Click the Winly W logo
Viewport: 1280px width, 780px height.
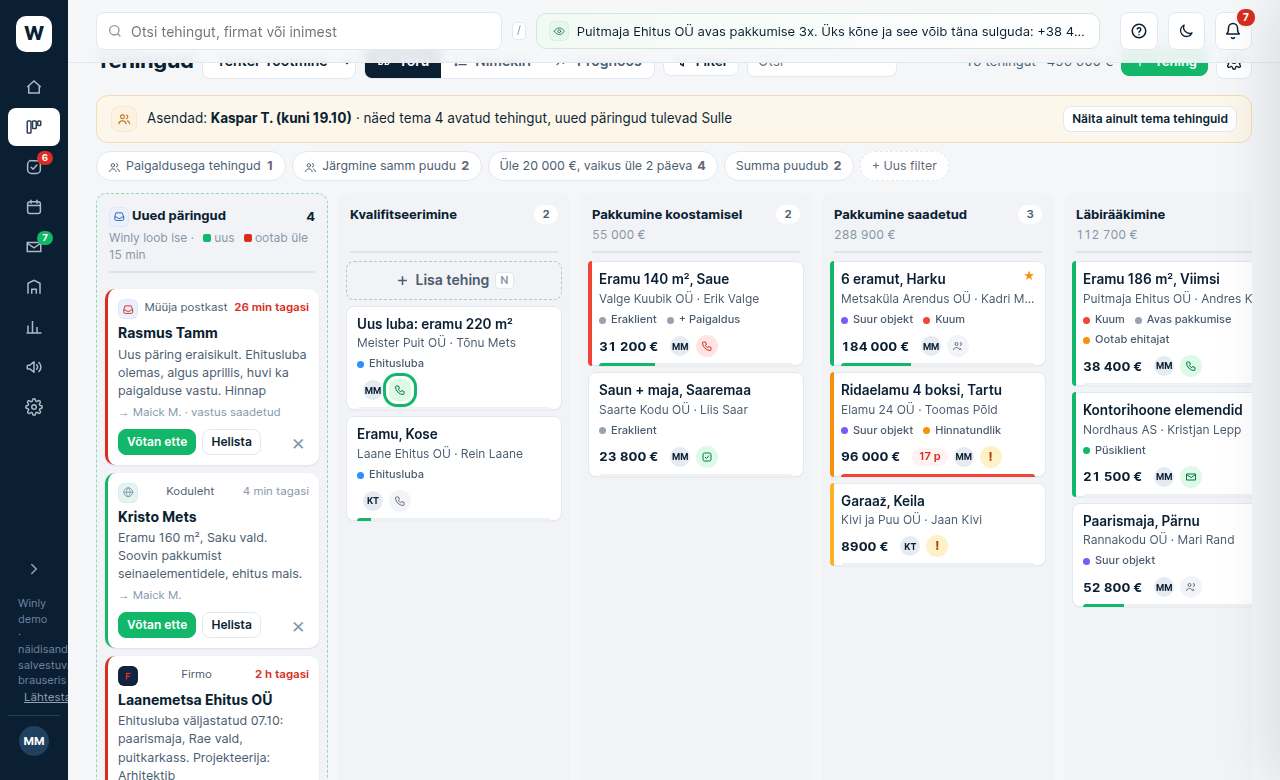[34, 34]
